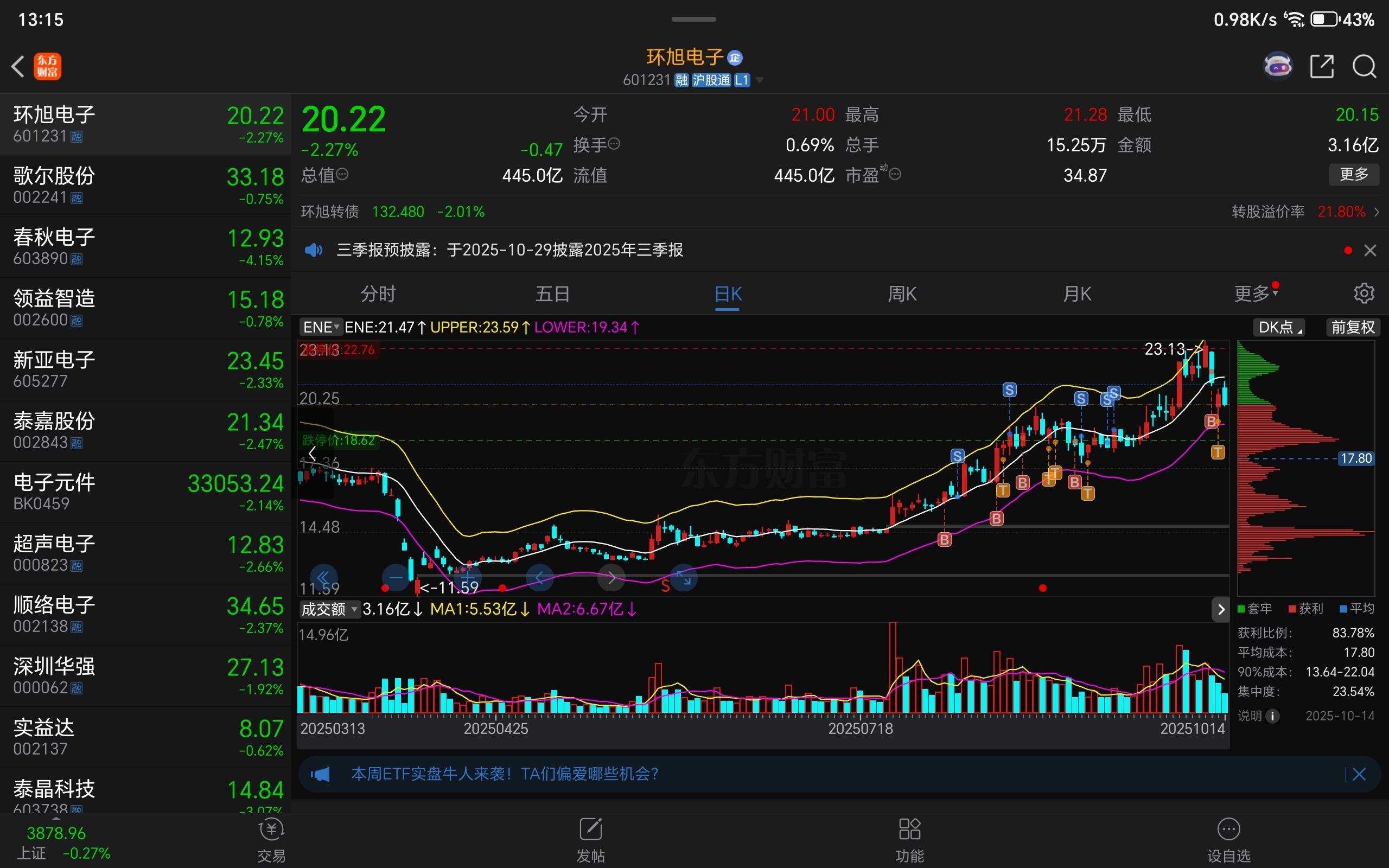Click the share export icon
This screenshot has width=1389, height=868.
1321,66
